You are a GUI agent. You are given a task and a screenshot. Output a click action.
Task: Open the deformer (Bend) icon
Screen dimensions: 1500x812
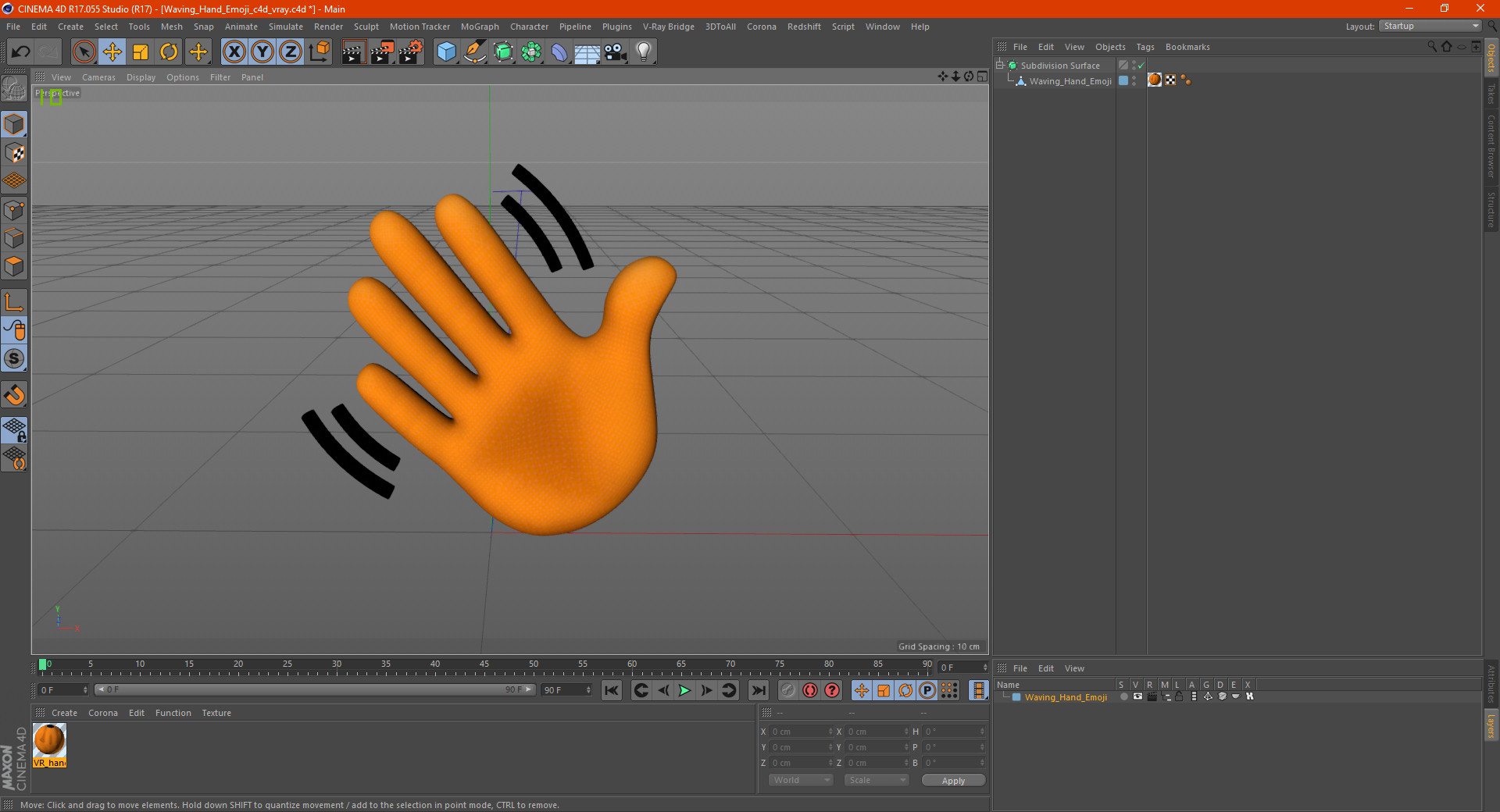(559, 52)
